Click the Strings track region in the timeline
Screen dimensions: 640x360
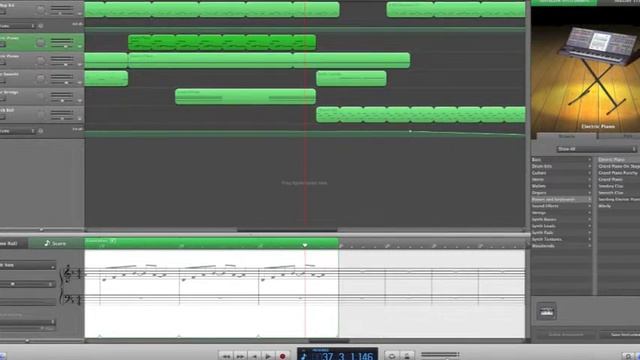[245, 97]
